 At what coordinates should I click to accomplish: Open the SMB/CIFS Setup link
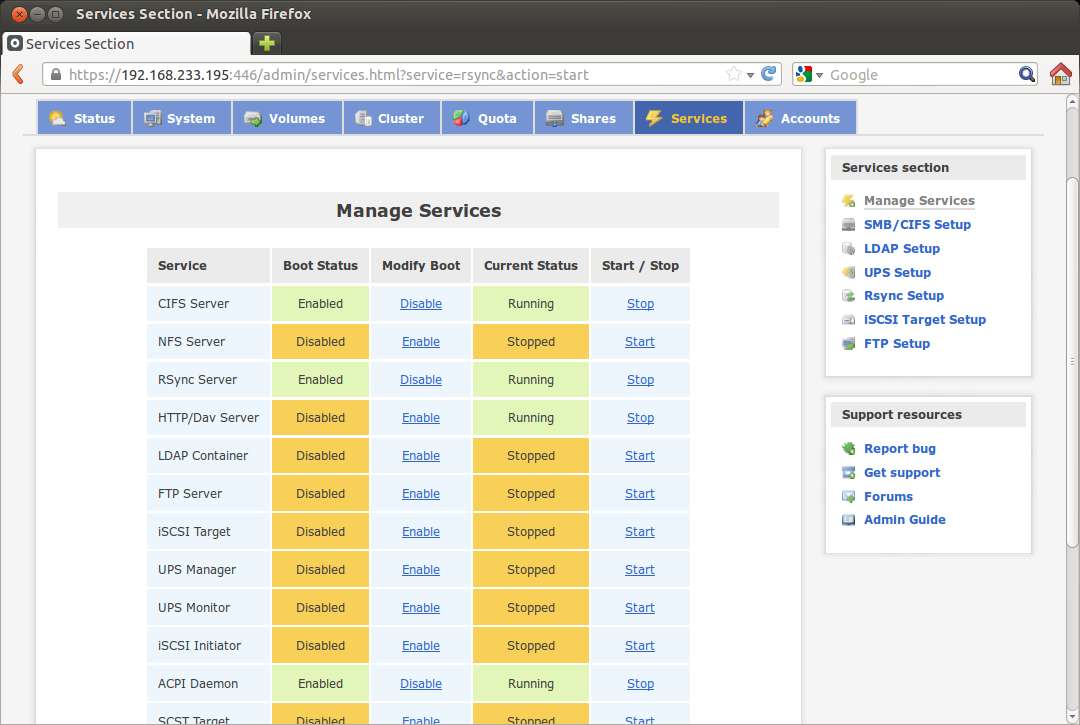click(917, 225)
